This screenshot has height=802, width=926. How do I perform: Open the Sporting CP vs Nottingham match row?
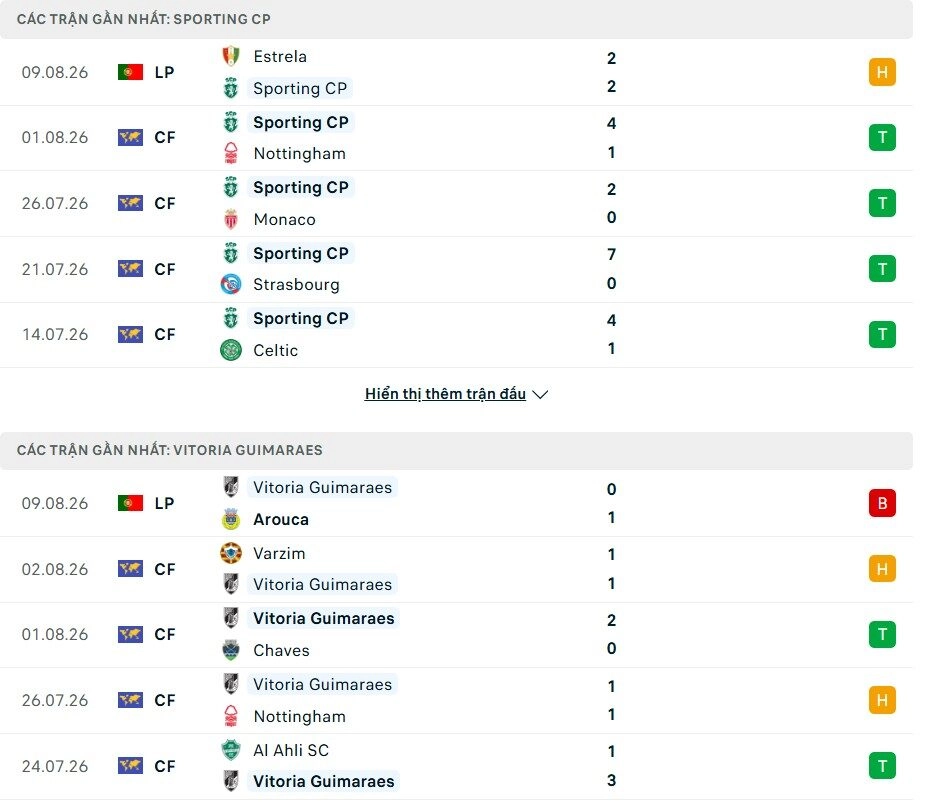coord(457,138)
